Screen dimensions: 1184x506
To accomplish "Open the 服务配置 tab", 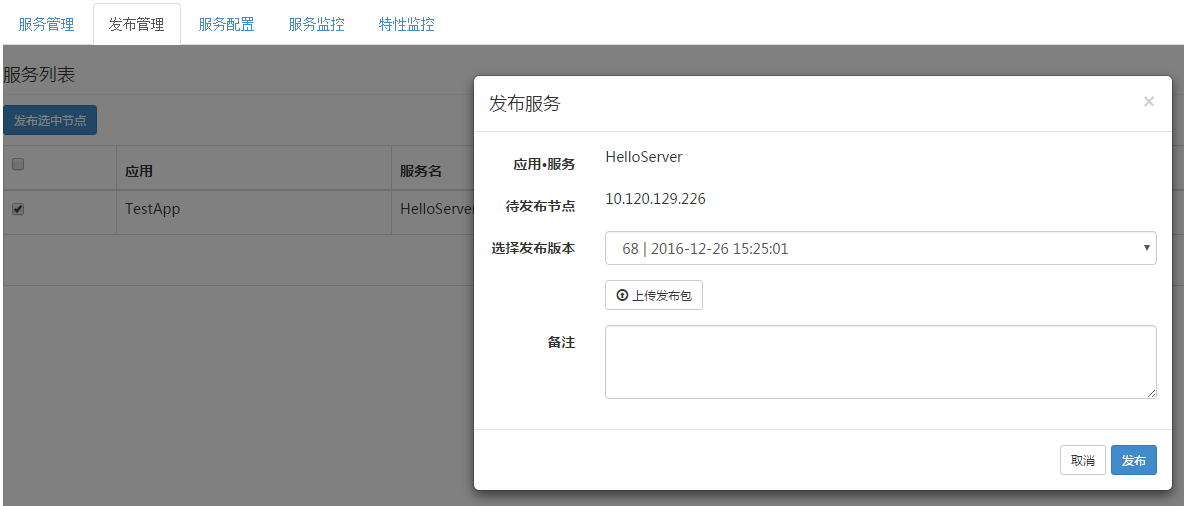I will [226, 24].
